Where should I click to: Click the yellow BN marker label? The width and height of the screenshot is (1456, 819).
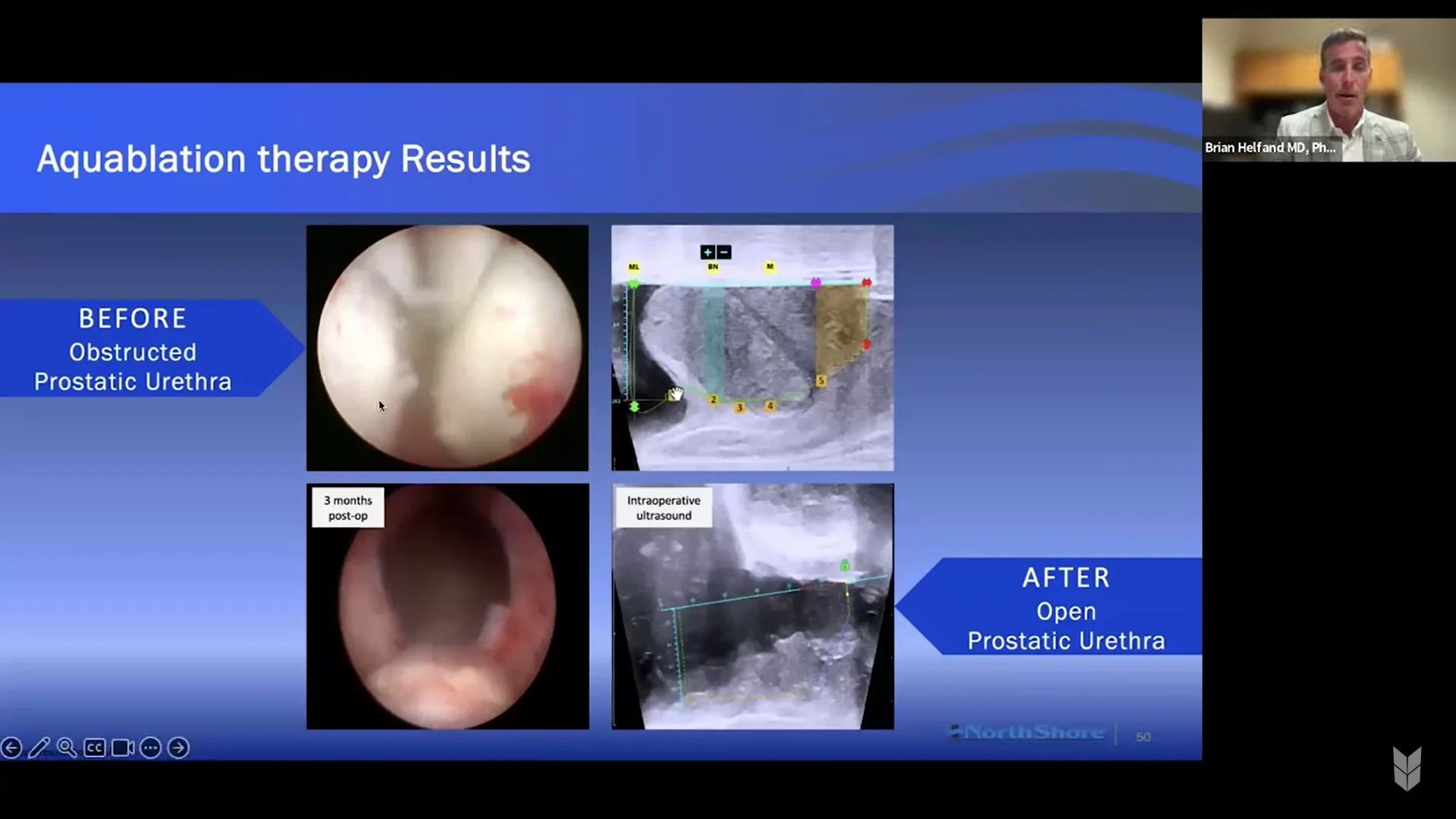point(713,267)
